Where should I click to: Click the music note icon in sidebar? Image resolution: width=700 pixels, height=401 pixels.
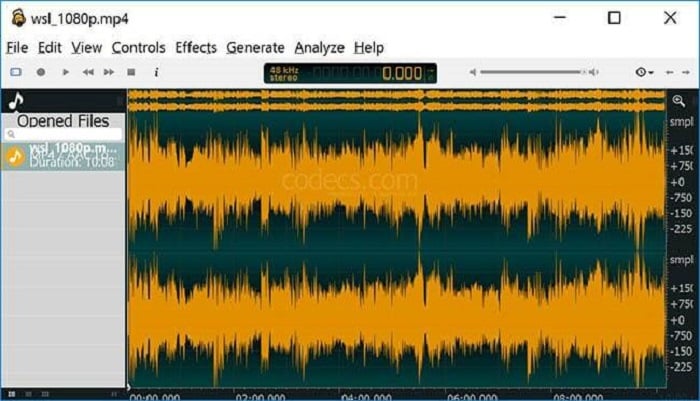click(16, 101)
